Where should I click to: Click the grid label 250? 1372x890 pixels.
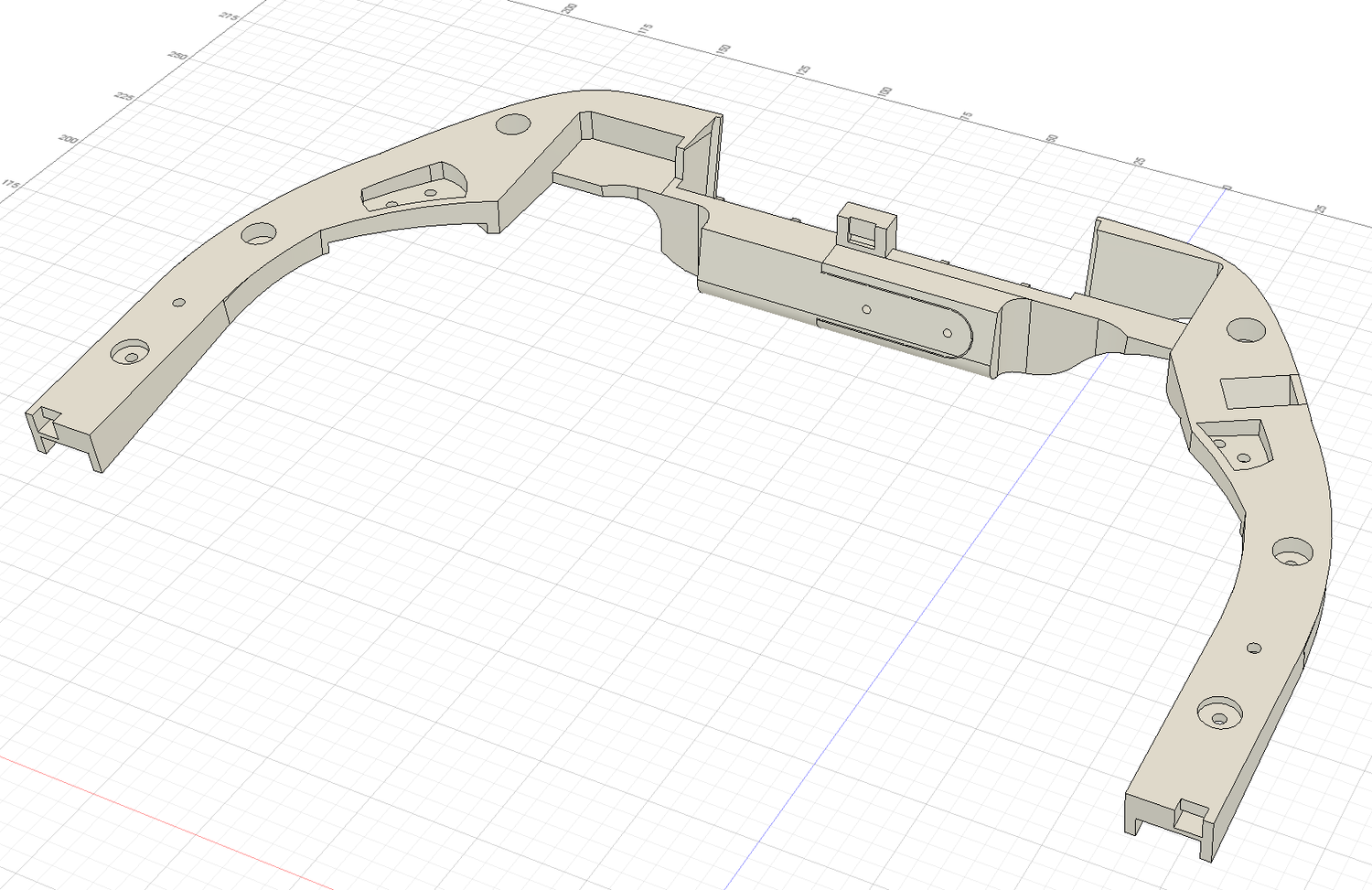coord(177,57)
